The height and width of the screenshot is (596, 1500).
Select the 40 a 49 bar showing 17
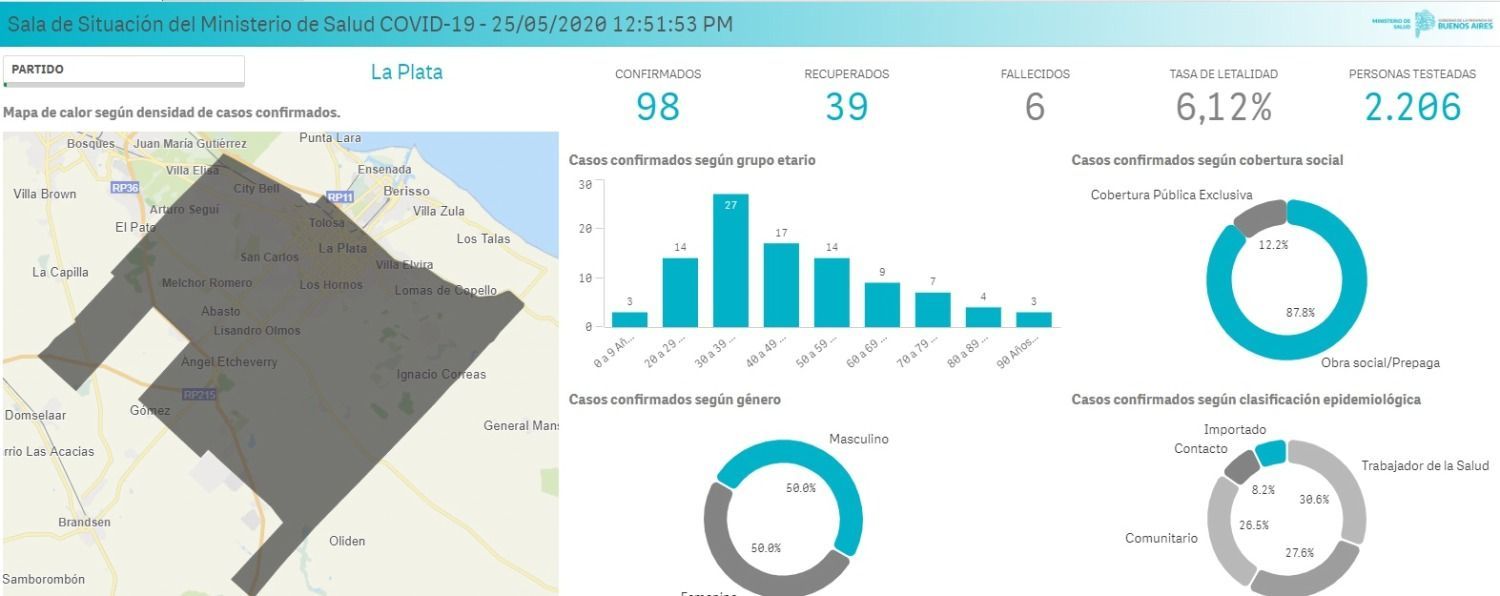(781, 285)
